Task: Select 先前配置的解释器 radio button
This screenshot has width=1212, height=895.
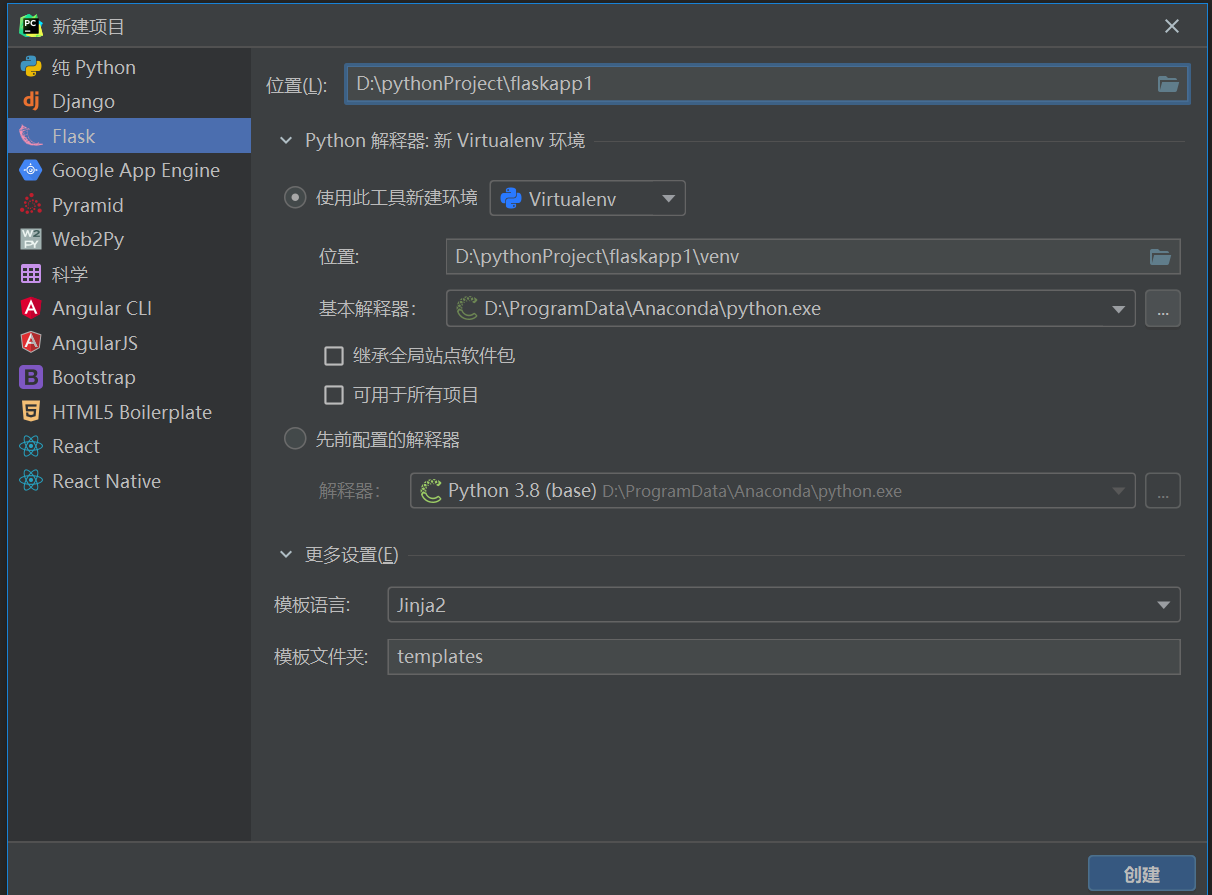Action: [x=295, y=439]
